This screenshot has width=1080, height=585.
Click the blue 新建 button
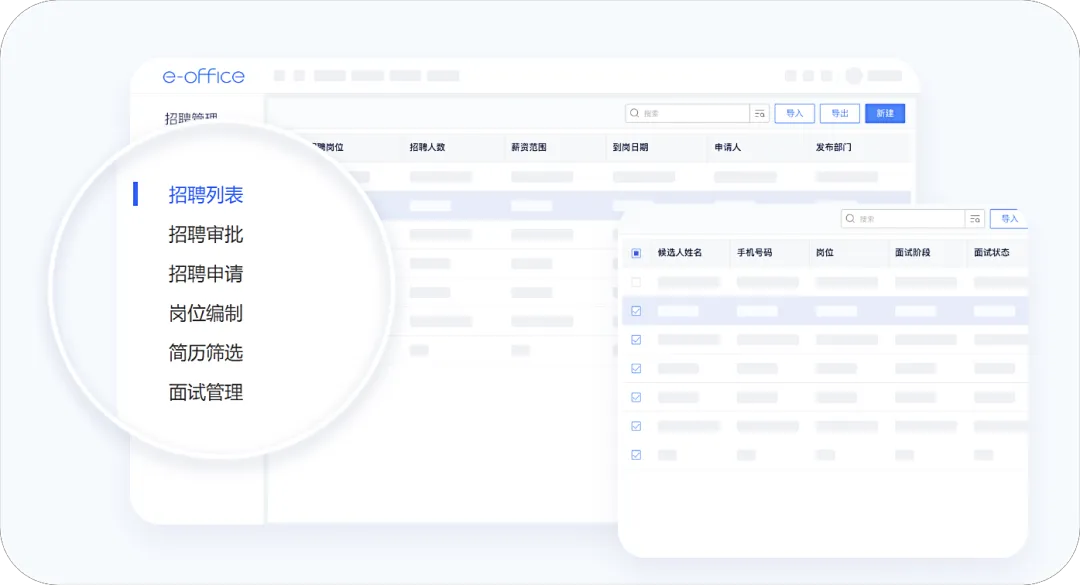coord(885,114)
